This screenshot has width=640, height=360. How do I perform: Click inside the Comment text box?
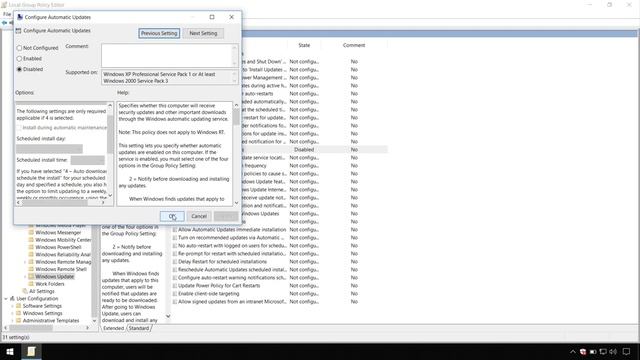point(167,55)
